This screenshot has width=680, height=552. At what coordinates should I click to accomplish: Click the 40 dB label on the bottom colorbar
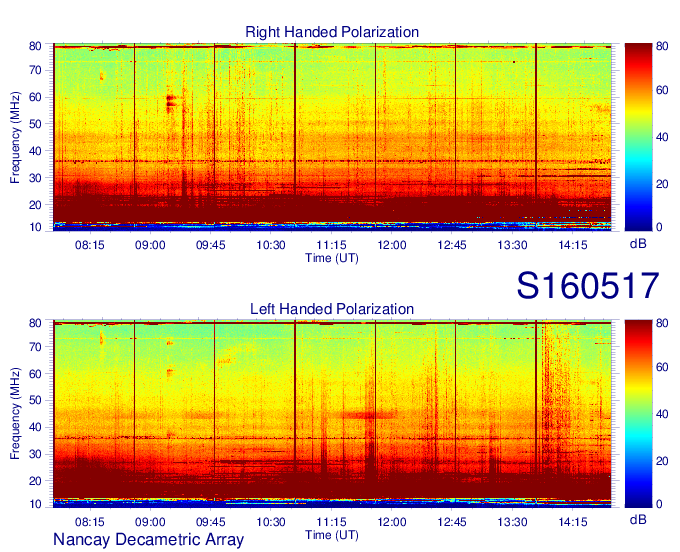point(662,414)
